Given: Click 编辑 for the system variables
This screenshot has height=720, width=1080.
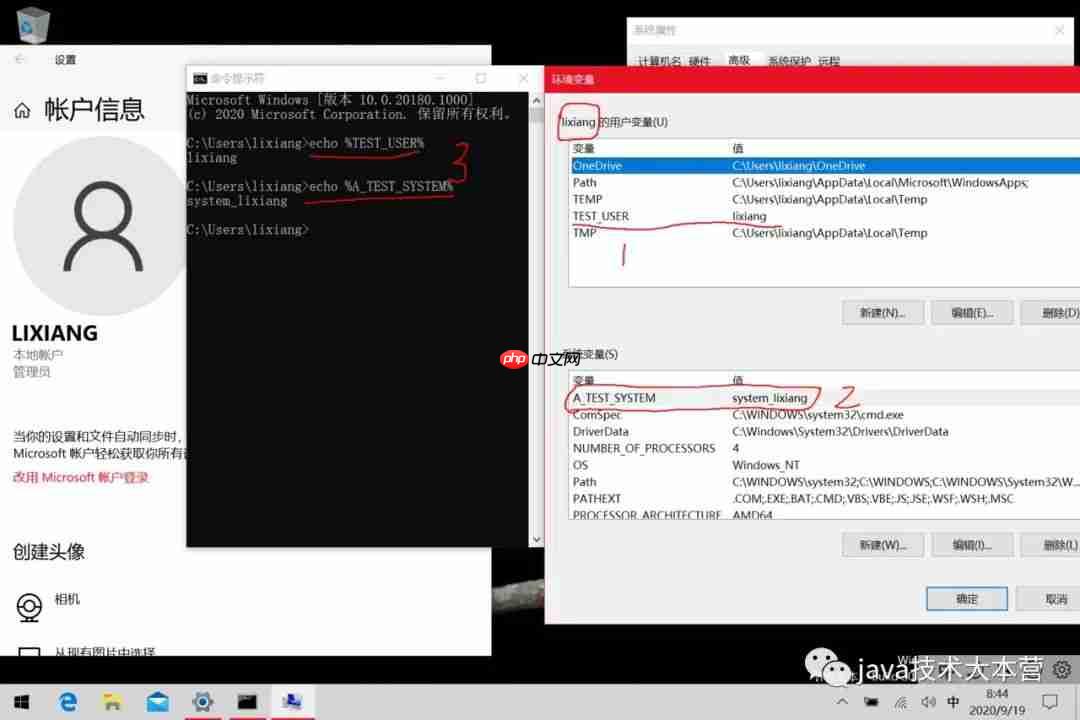Looking at the screenshot, I should point(972,544).
